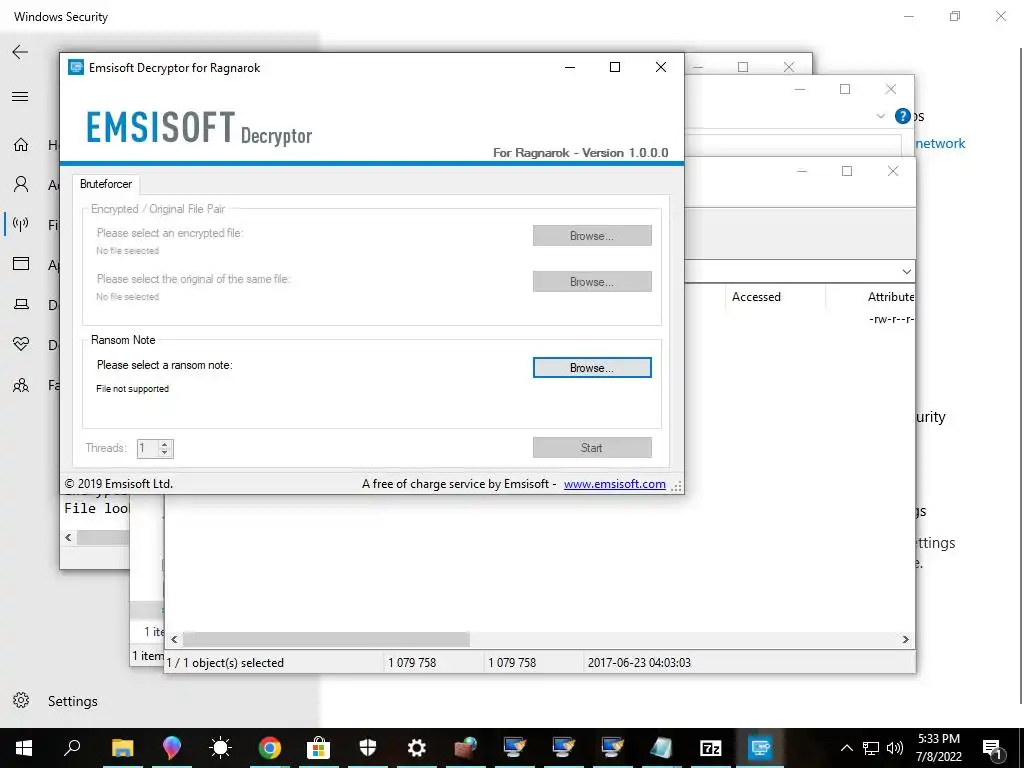This screenshot has height=768, width=1024.
Task: Click the 'File not supported' message
Action: click(x=133, y=389)
